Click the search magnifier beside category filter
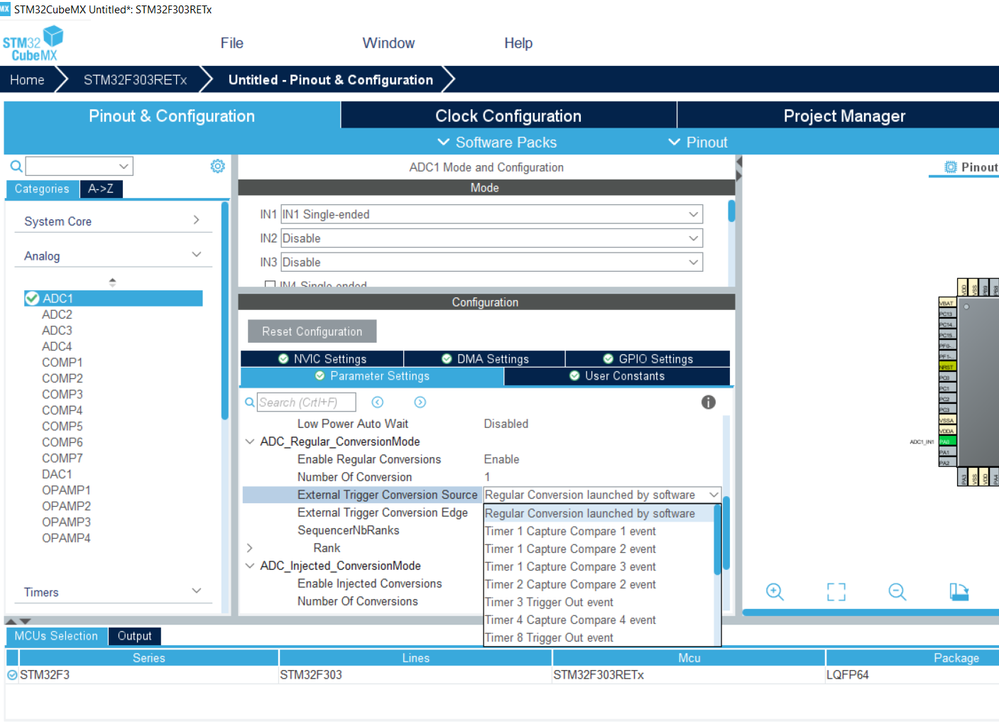This screenshot has height=726, width=999. 17,167
